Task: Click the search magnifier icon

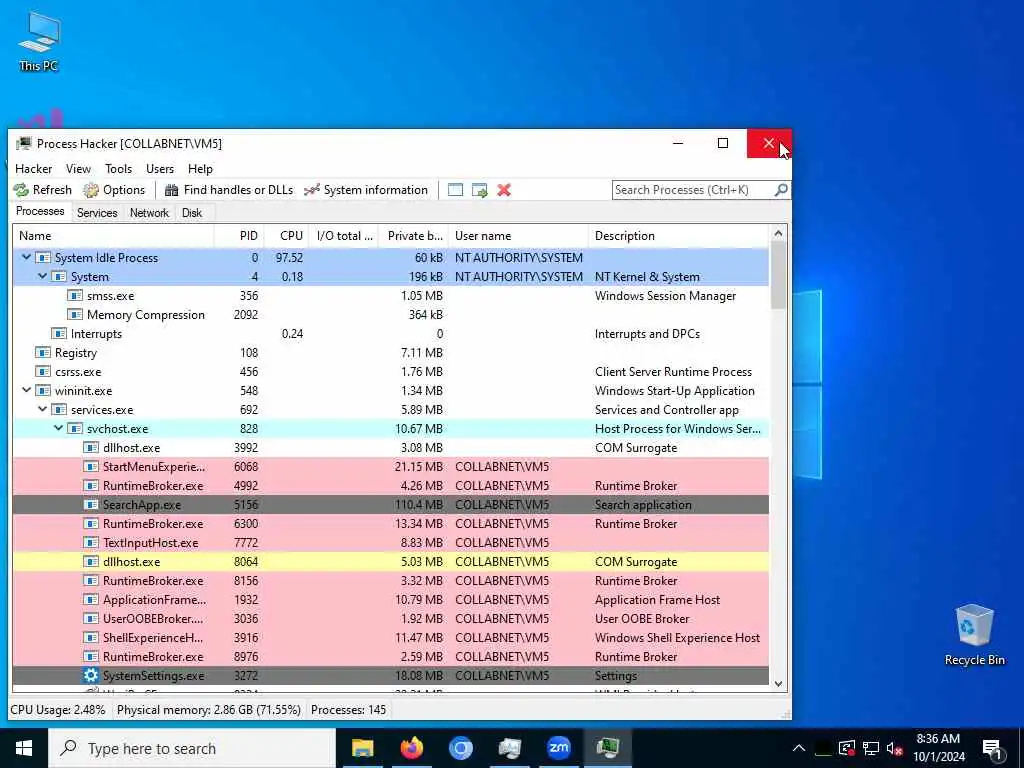Action: (781, 190)
